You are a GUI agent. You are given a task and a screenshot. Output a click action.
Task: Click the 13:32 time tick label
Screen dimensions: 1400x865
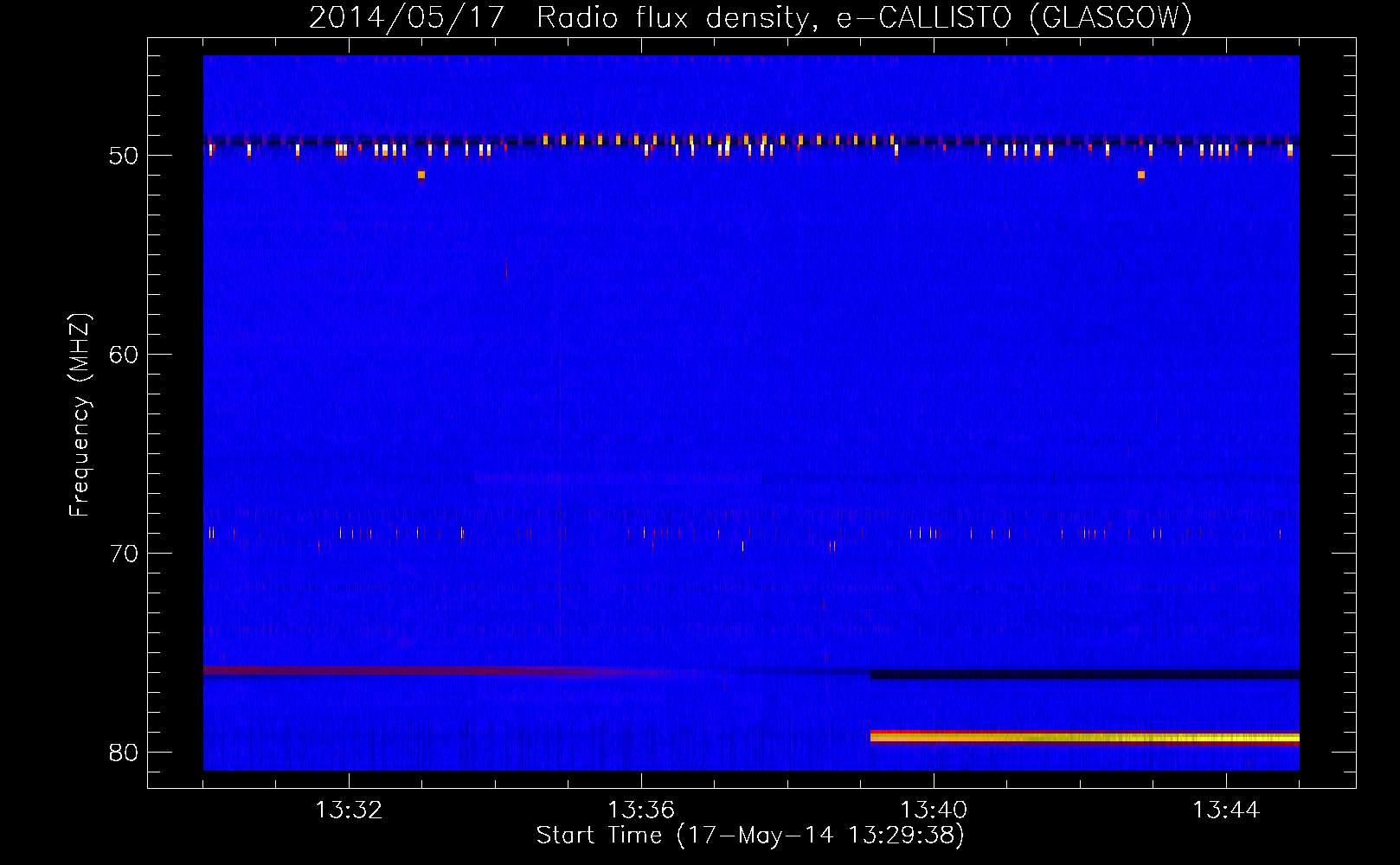(x=349, y=811)
